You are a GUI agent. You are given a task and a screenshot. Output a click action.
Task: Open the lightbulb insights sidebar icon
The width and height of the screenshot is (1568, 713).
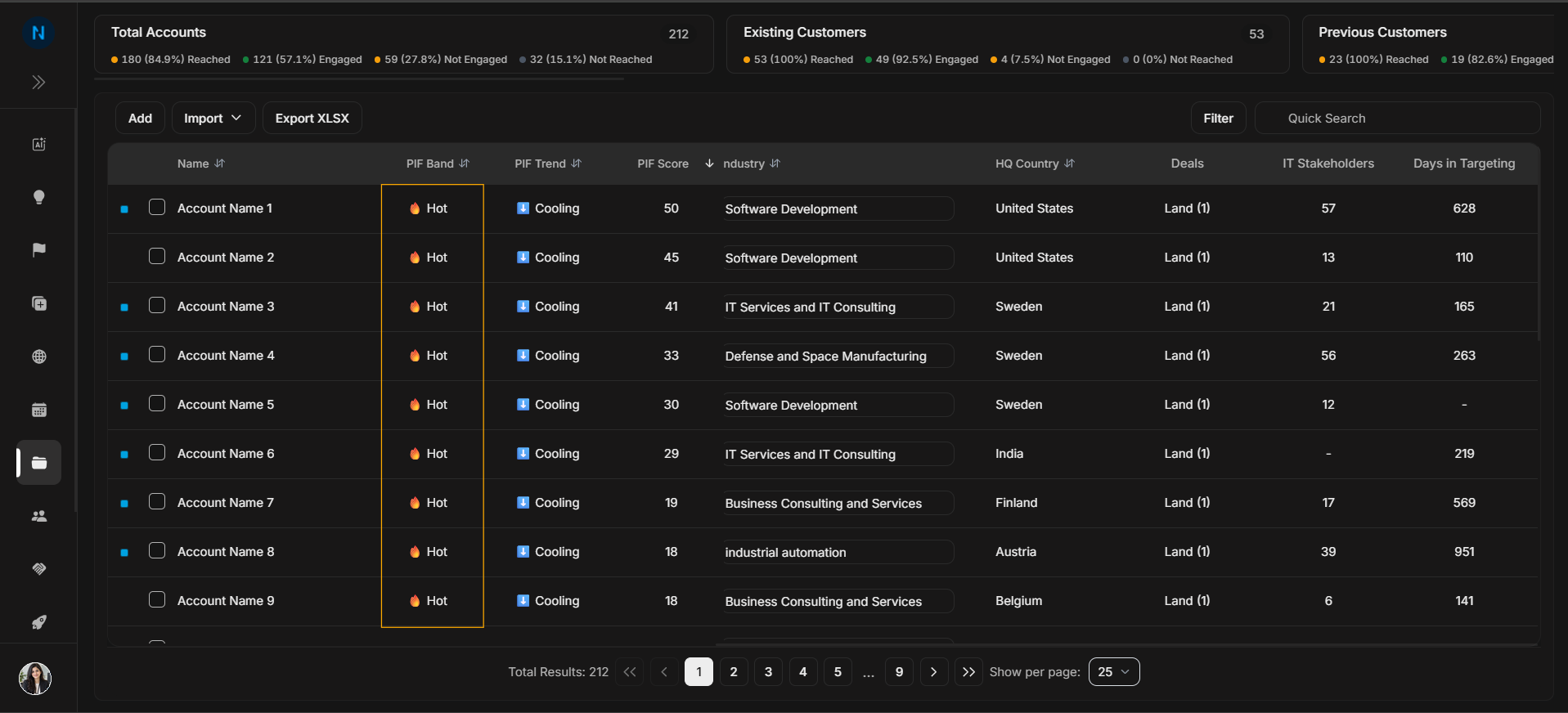pos(38,197)
